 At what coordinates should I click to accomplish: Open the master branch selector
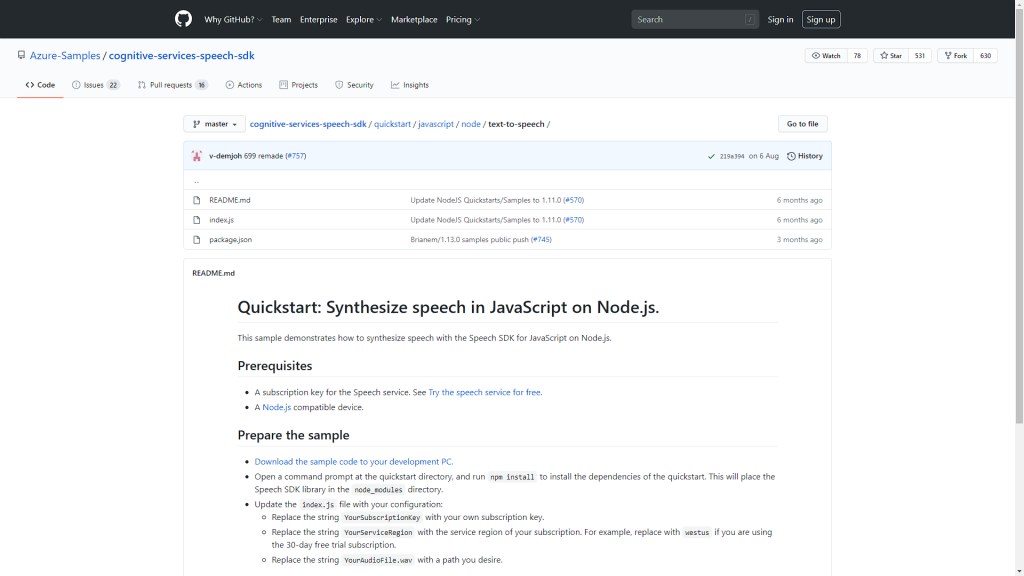point(214,124)
